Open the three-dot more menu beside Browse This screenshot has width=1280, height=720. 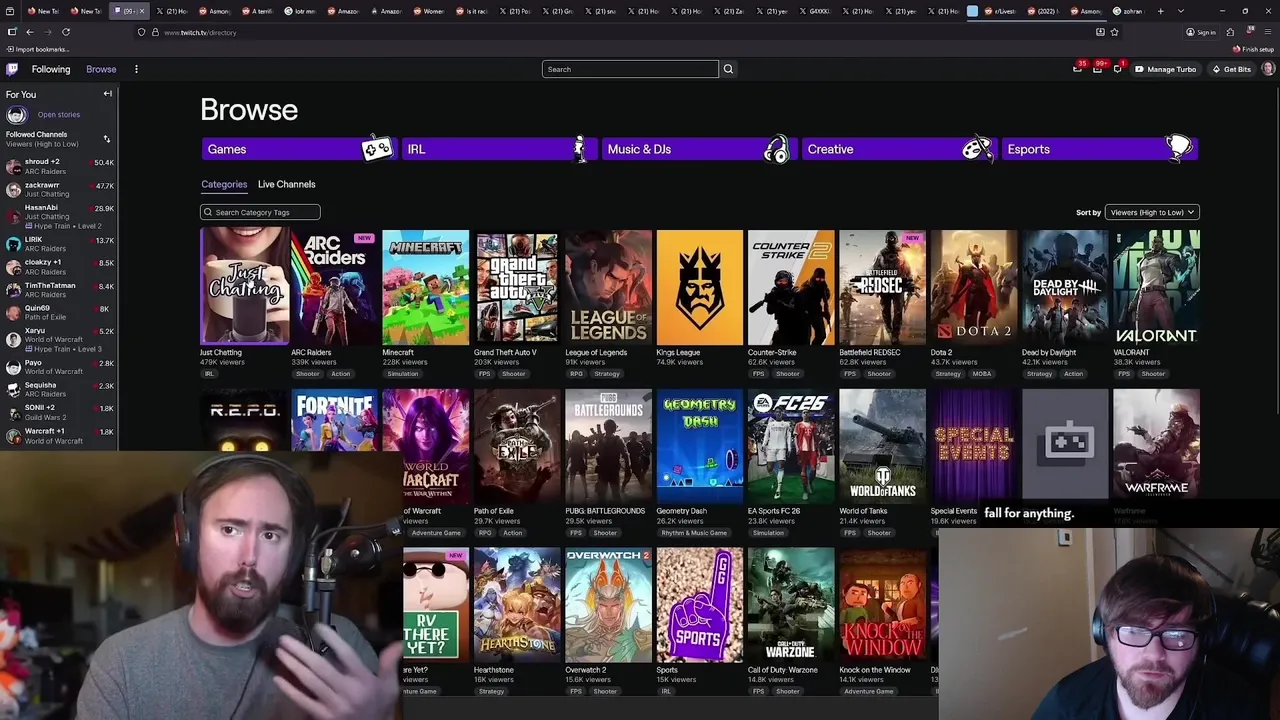pos(136,69)
